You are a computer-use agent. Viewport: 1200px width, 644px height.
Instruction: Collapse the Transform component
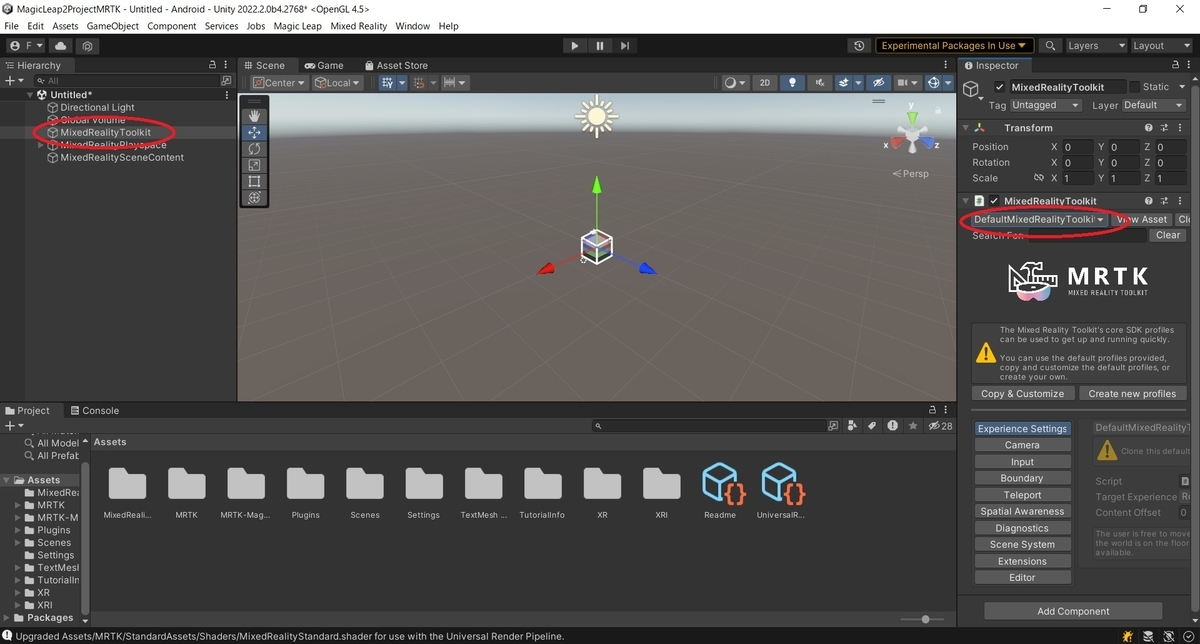966,128
